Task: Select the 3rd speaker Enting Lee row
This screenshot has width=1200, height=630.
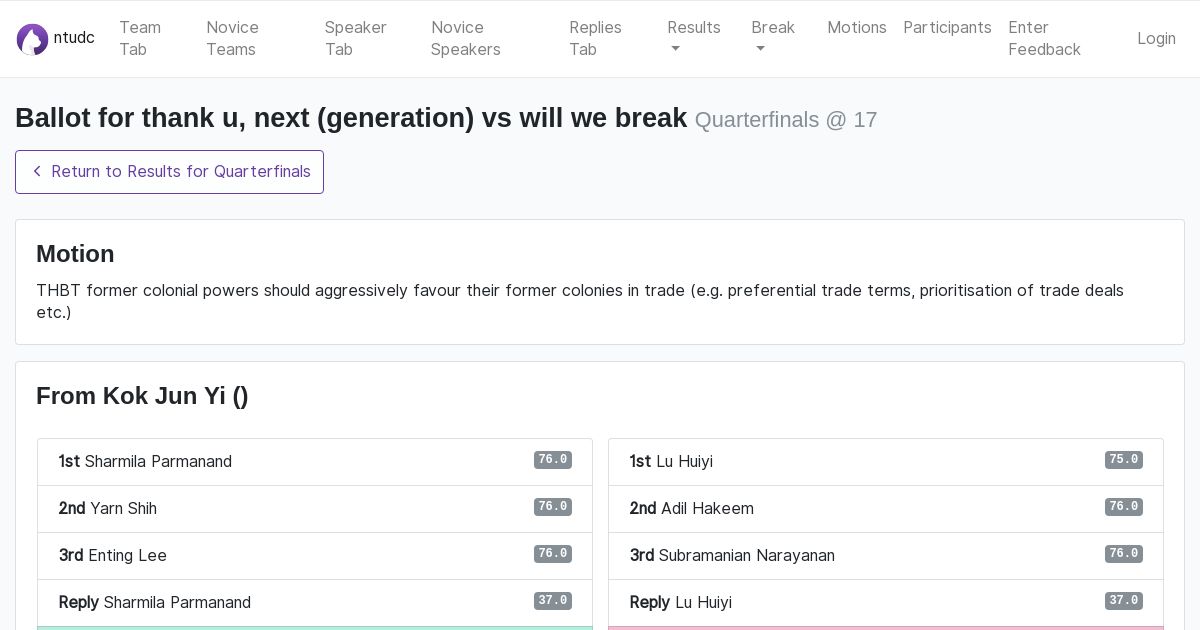Action: [314, 555]
